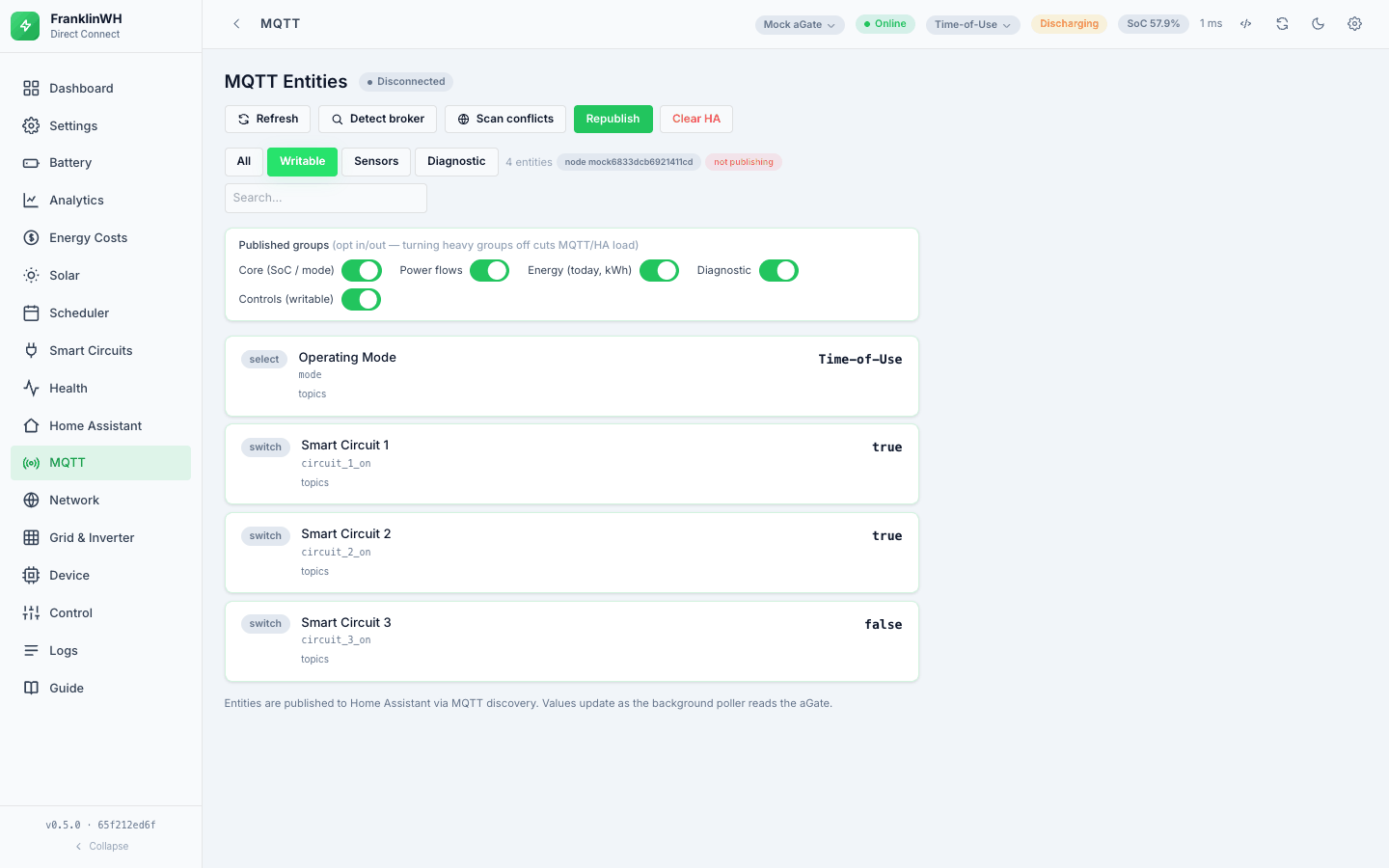This screenshot has height=868, width=1389.
Task: Toggle Core (SoC / mode) group switch
Action: pyautogui.click(x=362, y=271)
